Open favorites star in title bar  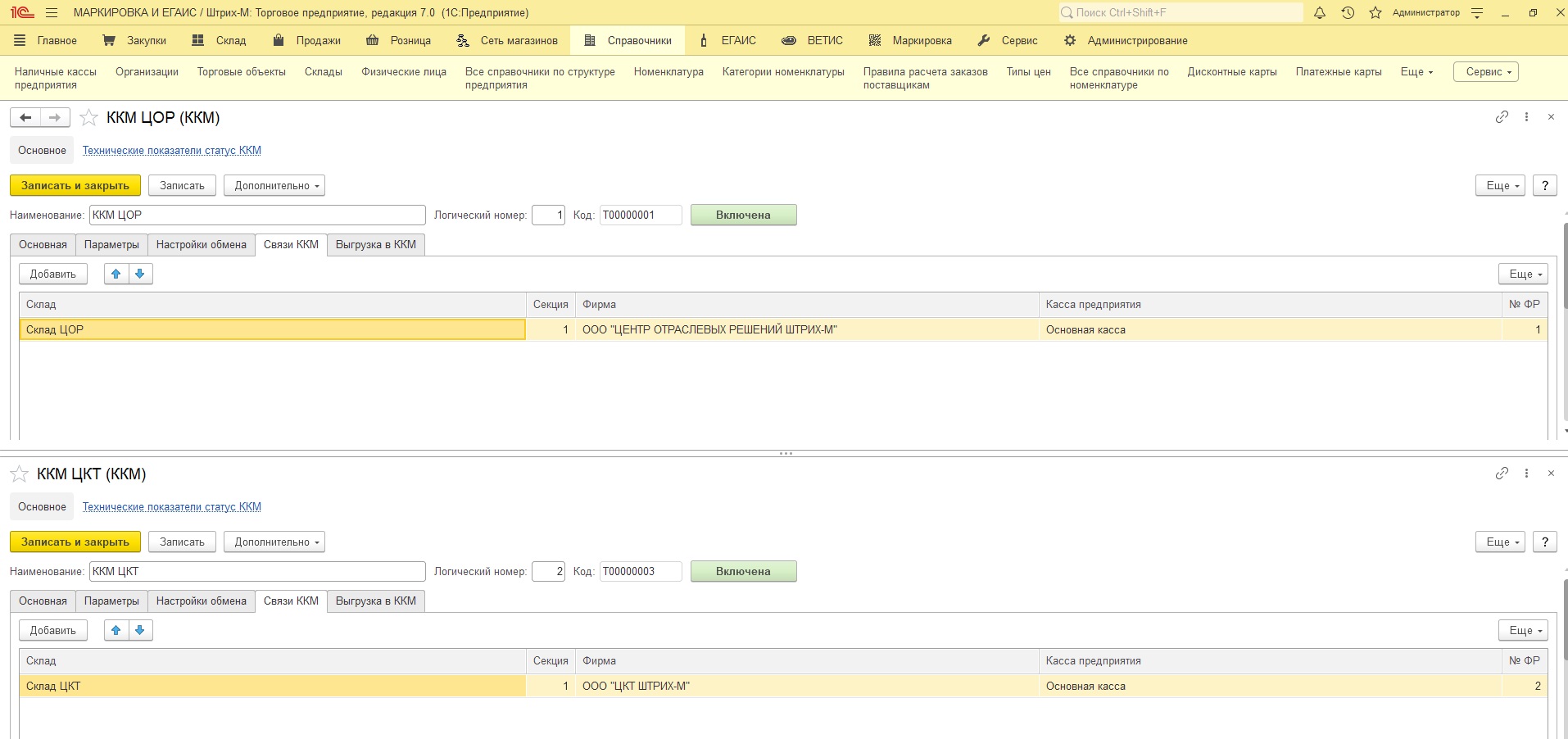pyautogui.click(x=1375, y=13)
